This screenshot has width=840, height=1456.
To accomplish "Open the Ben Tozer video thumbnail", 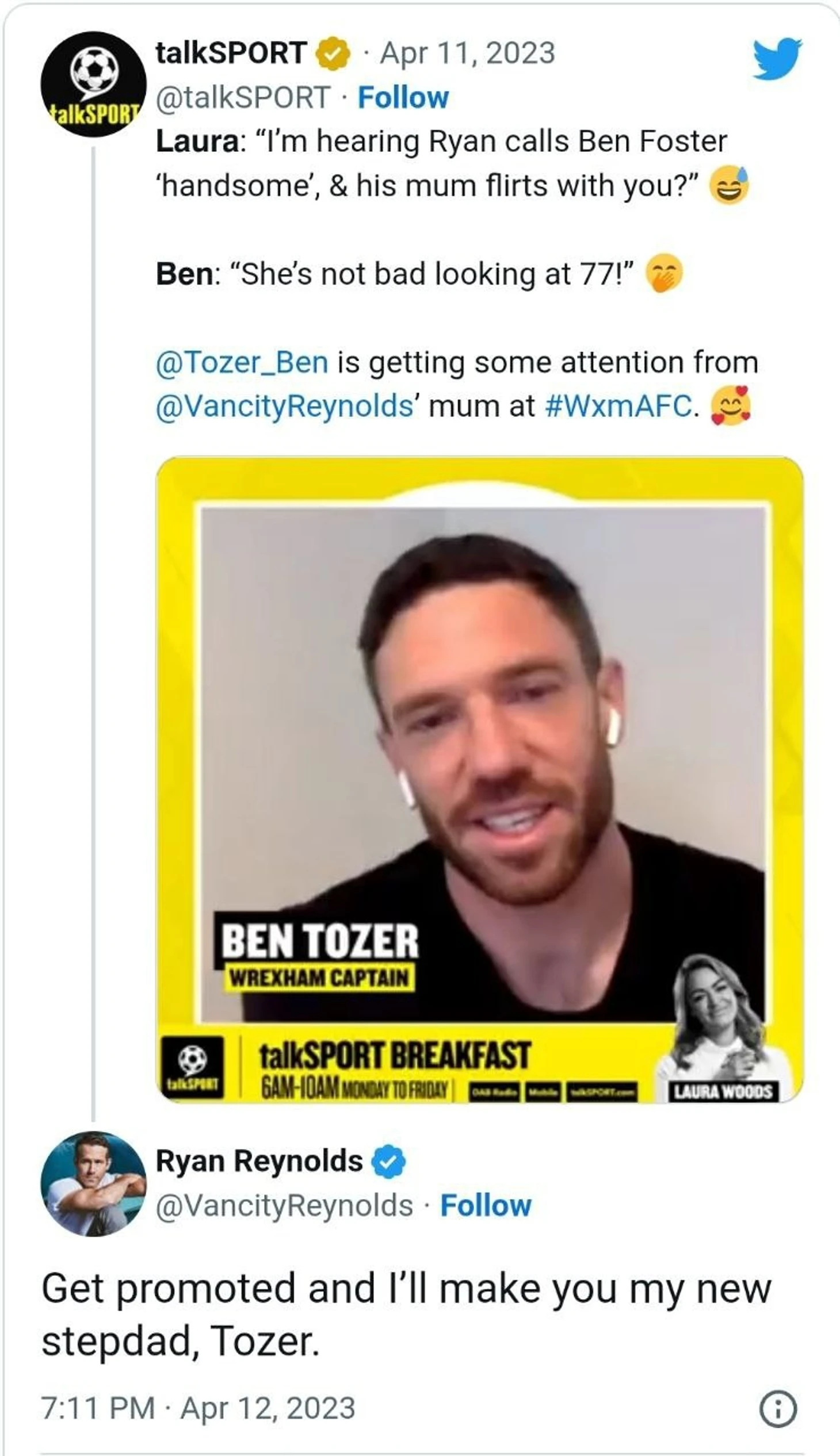I will tap(480, 780).
